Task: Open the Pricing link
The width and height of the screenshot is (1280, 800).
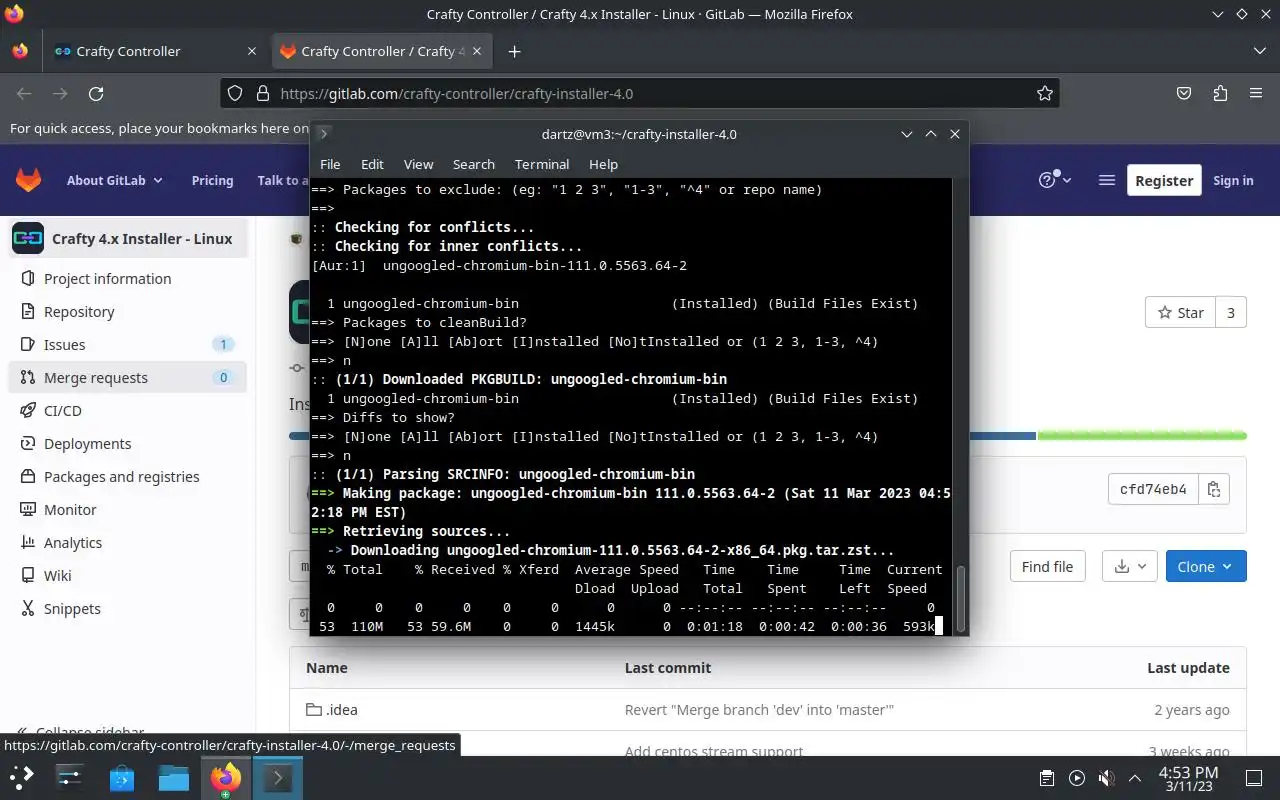Action: 212,180
